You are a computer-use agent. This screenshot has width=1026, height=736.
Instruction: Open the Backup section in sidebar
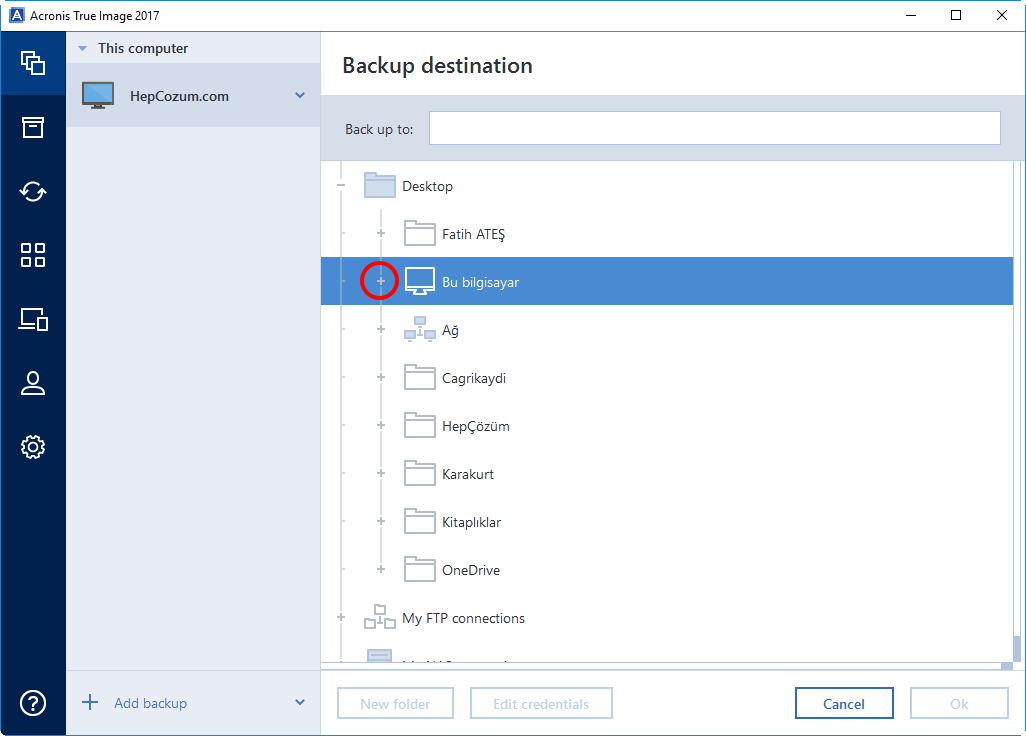(x=33, y=63)
